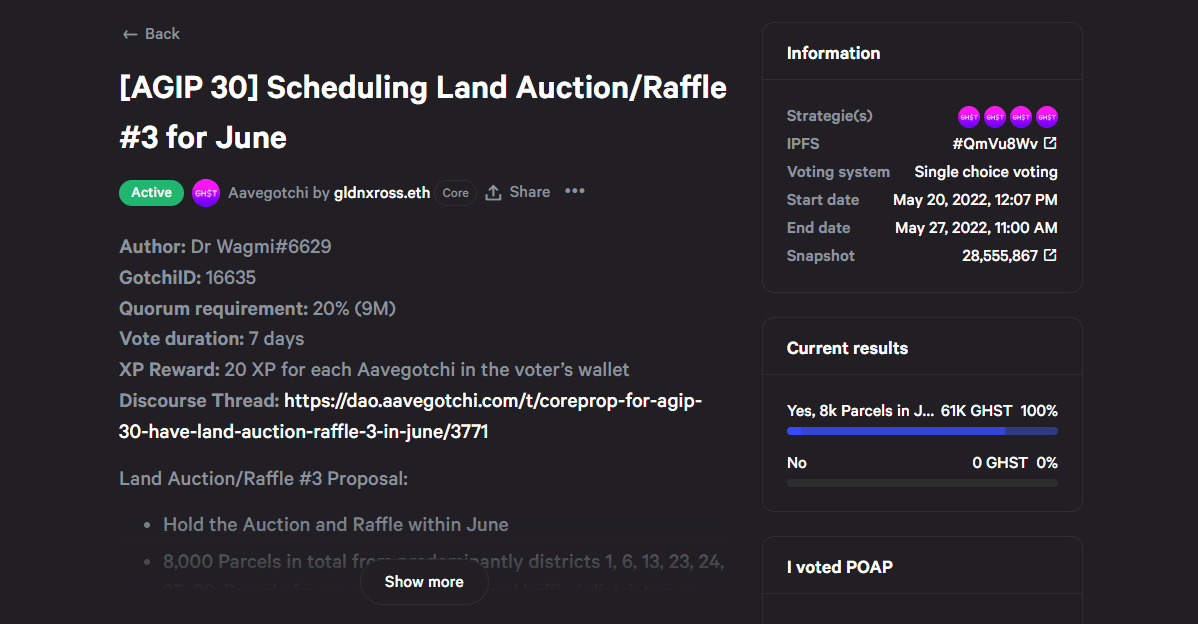This screenshot has width=1198, height=624.
Task: Open the Aavegotchi GHST space avatar
Action: pos(206,192)
